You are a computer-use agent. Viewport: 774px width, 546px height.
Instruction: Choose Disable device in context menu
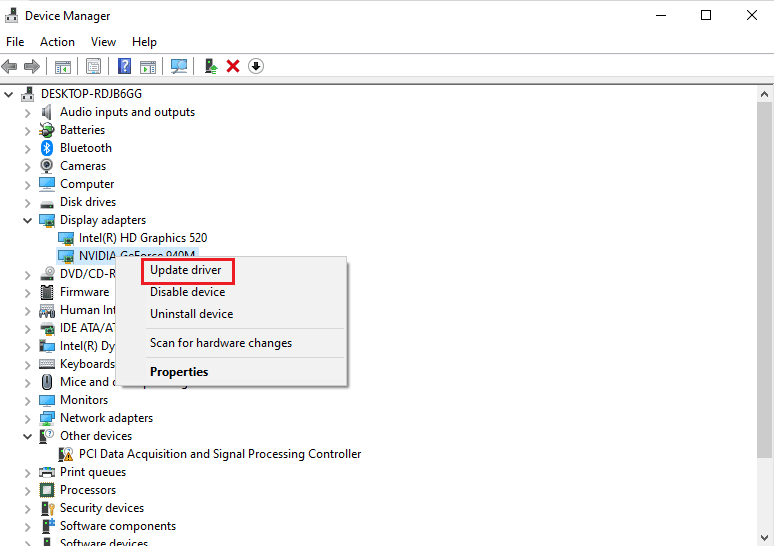(x=188, y=292)
